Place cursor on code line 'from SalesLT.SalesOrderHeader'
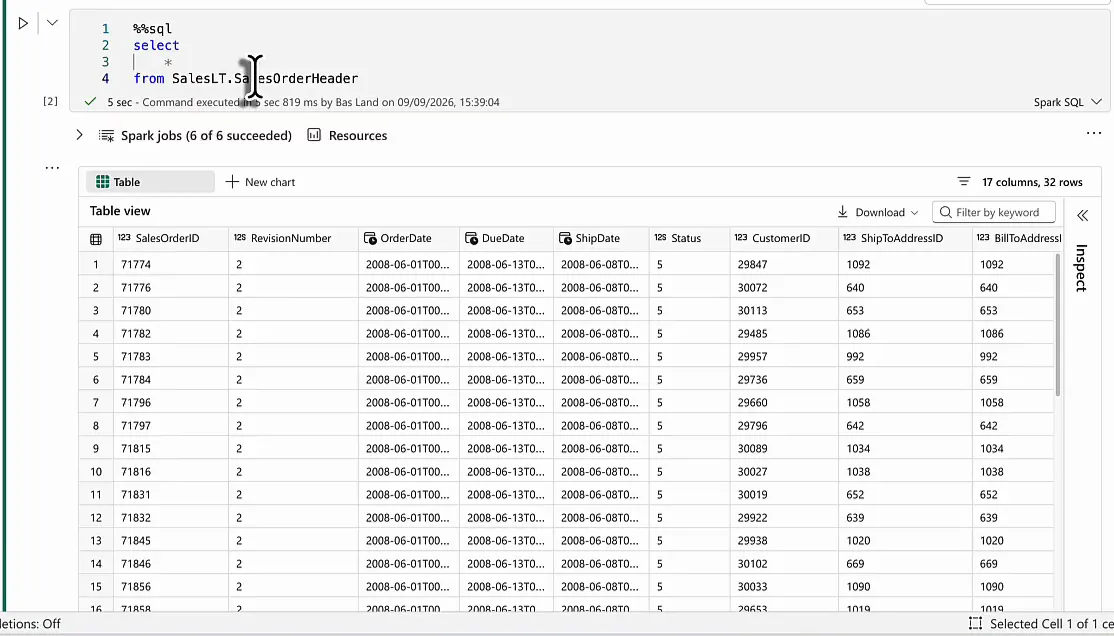This screenshot has width=1114, height=636. pos(246,78)
